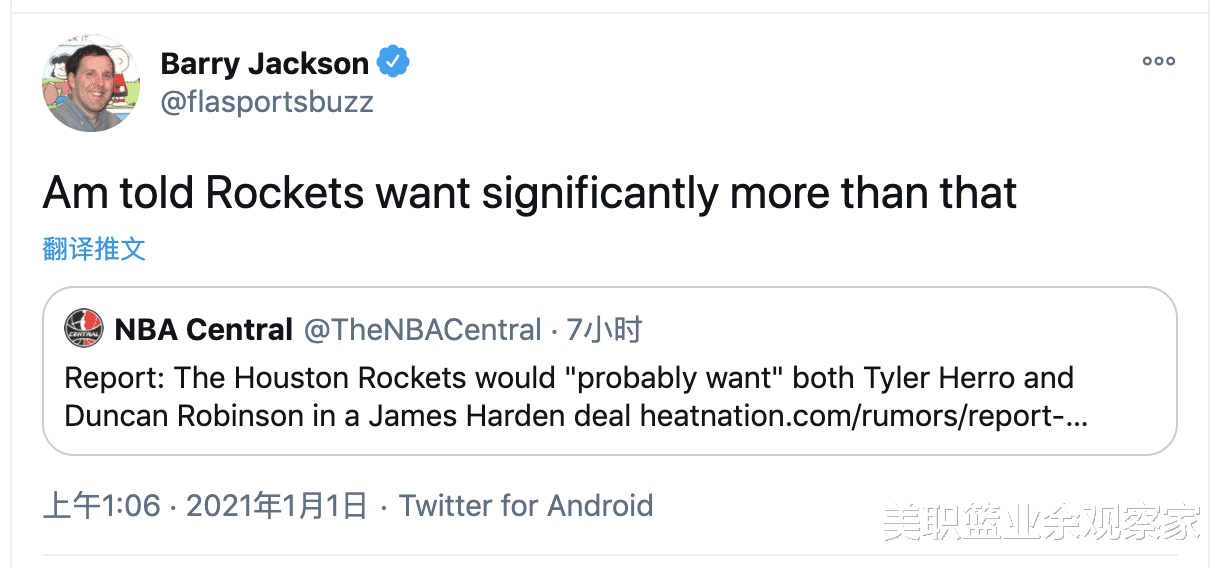Click the @flasportsbuzz handle

click(x=266, y=102)
